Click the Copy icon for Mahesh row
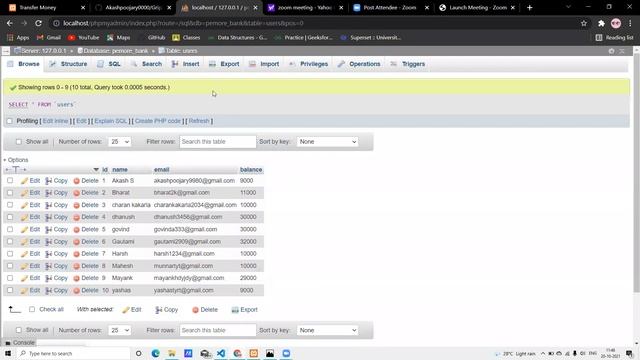Viewport: 640px width, 360px height. (x=49, y=266)
